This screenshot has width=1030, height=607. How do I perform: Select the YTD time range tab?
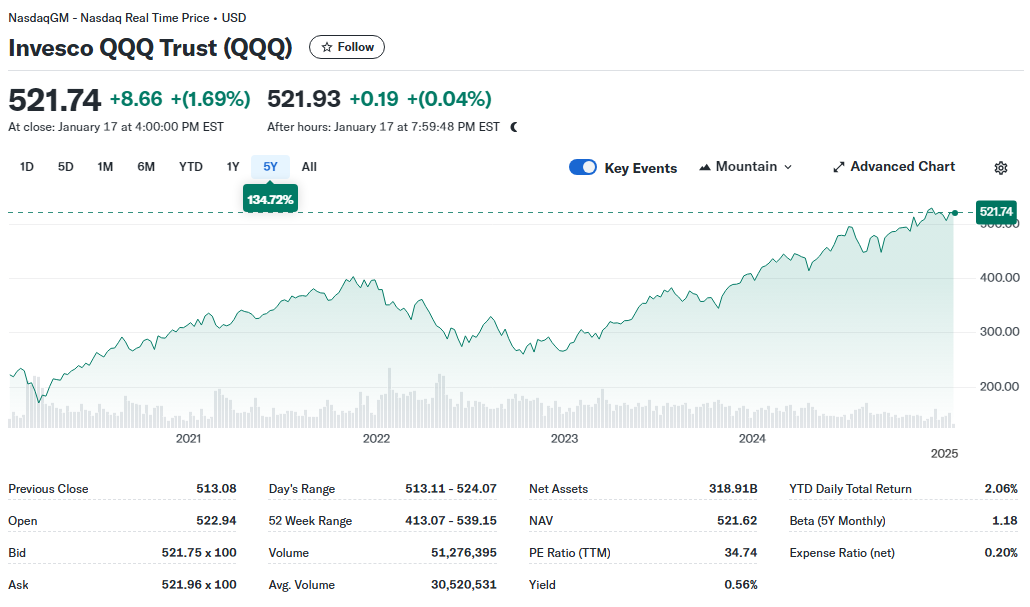pyautogui.click(x=190, y=167)
